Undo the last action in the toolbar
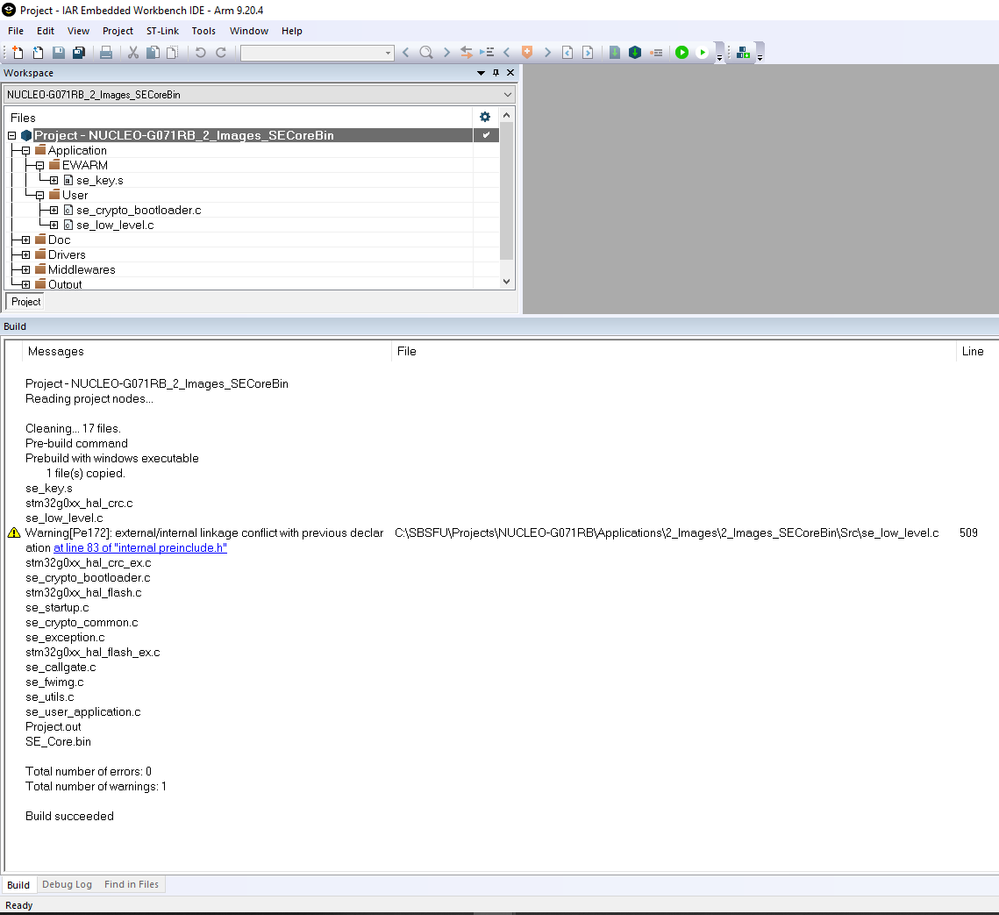This screenshot has width=999, height=915. click(201, 52)
